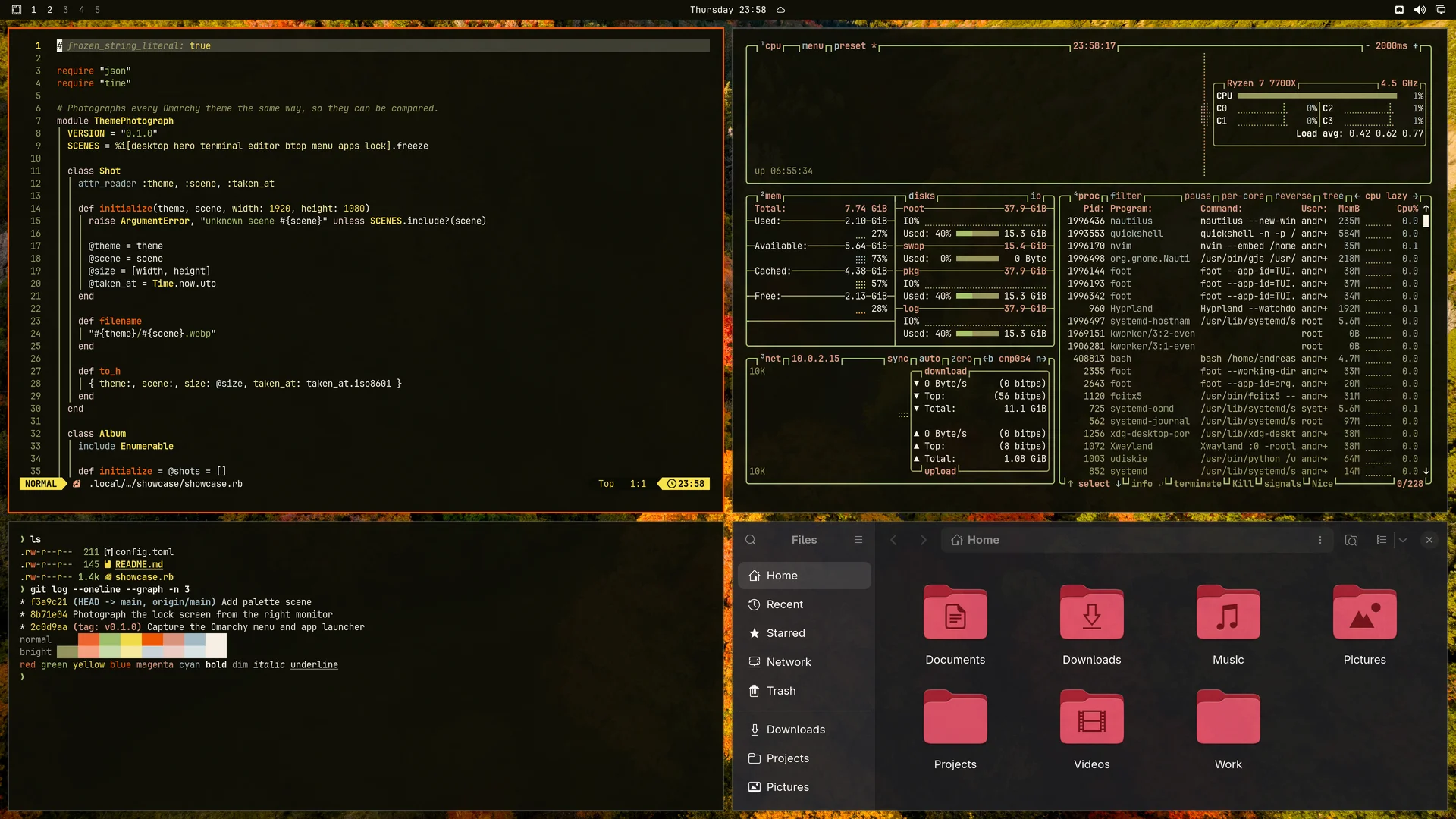Open the three-dot menu in Home path bar

(1320, 540)
